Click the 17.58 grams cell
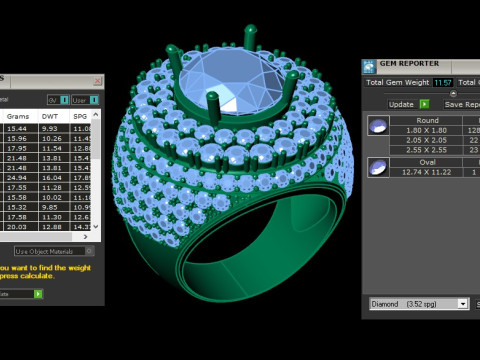Screen dimensions: 480x360 [x=20, y=217]
